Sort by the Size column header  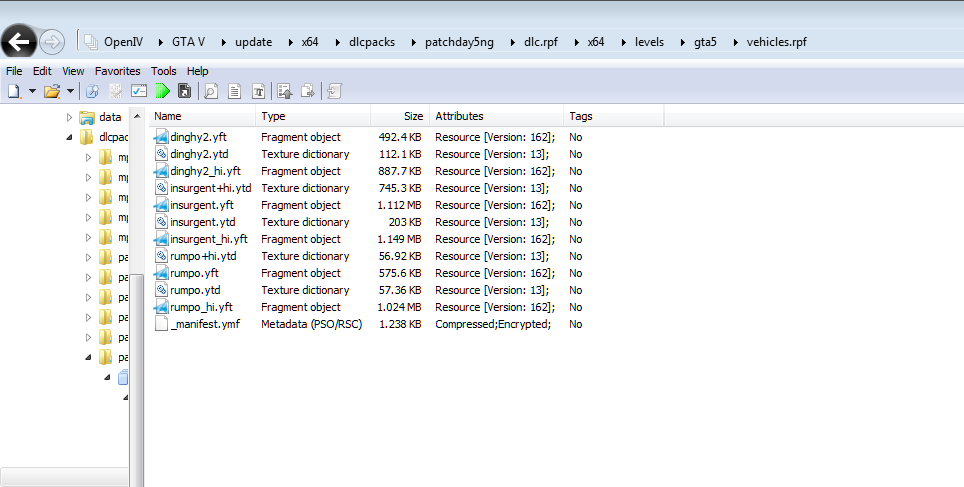click(398, 116)
